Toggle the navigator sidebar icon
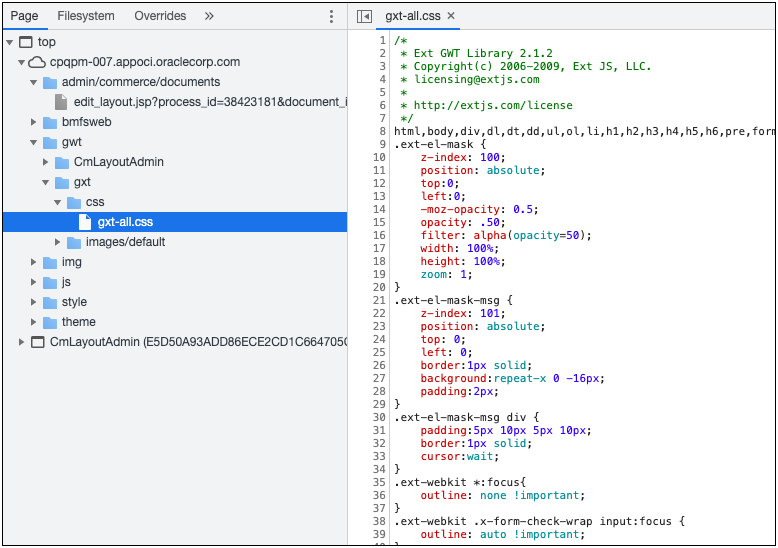Screen dimensions: 778x548 click(364, 16)
